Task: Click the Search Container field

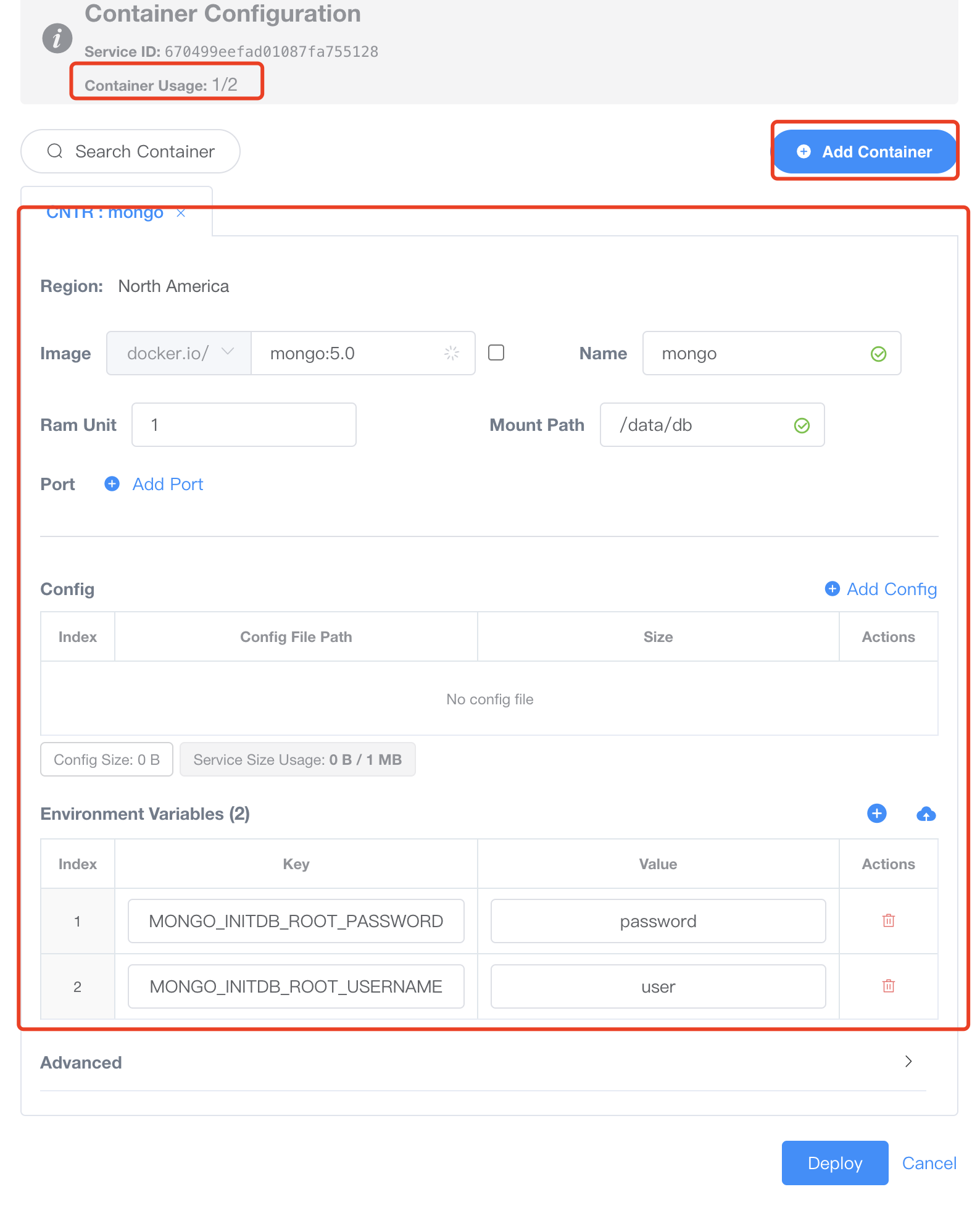Action: 130,151
